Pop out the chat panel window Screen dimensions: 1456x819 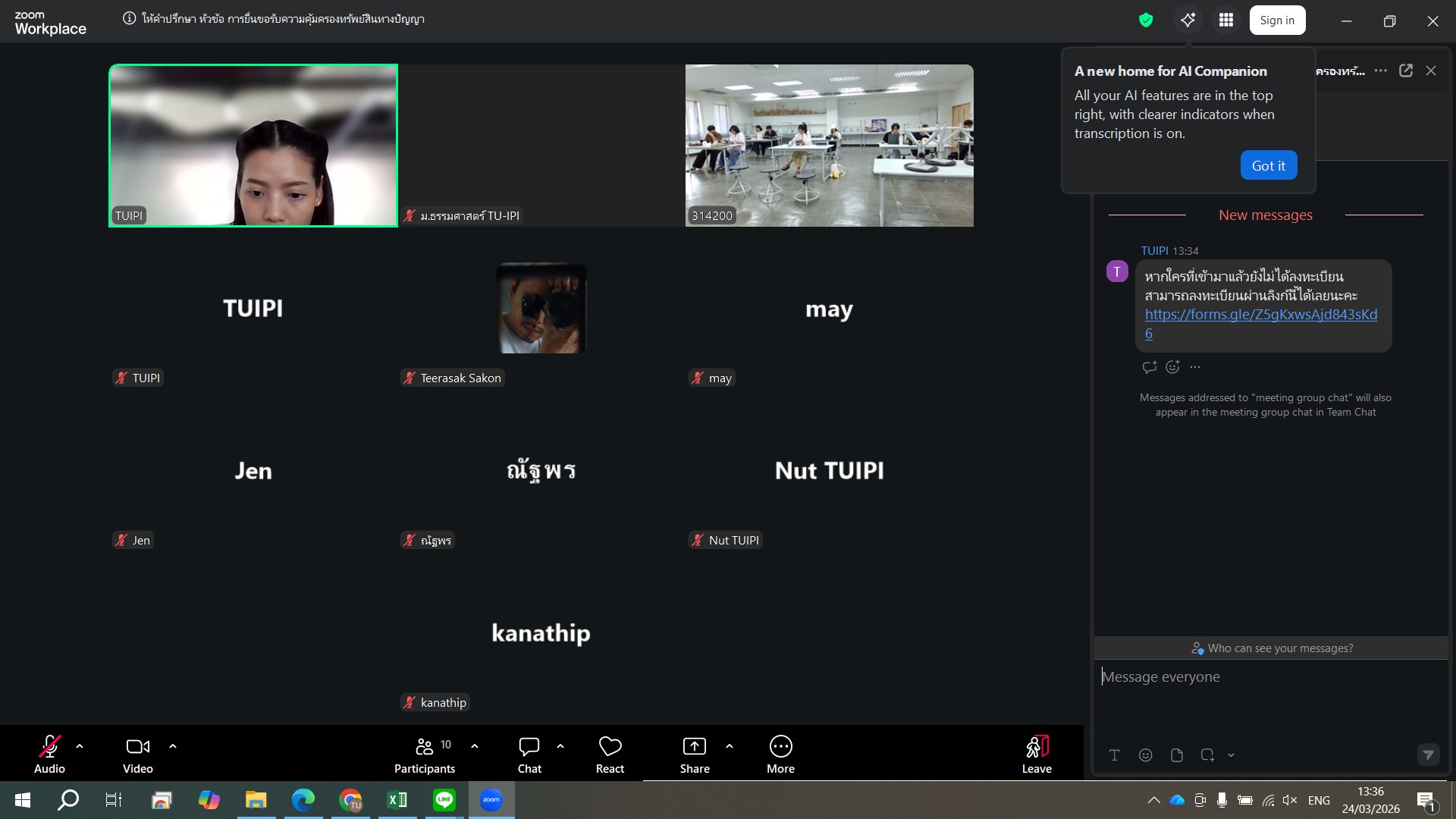pos(1406,71)
